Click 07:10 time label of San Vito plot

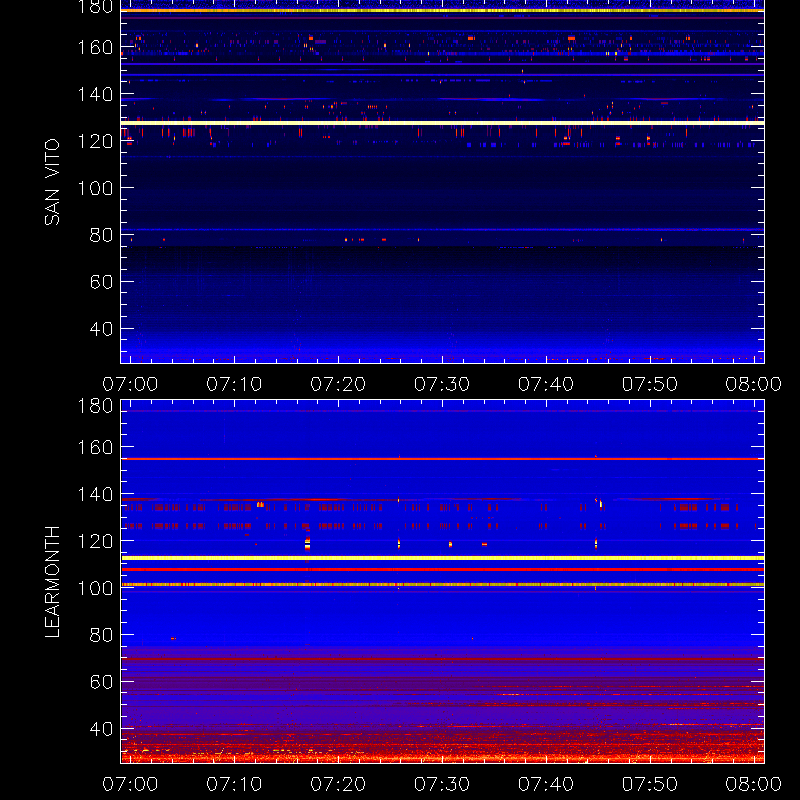[x=234, y=384]
